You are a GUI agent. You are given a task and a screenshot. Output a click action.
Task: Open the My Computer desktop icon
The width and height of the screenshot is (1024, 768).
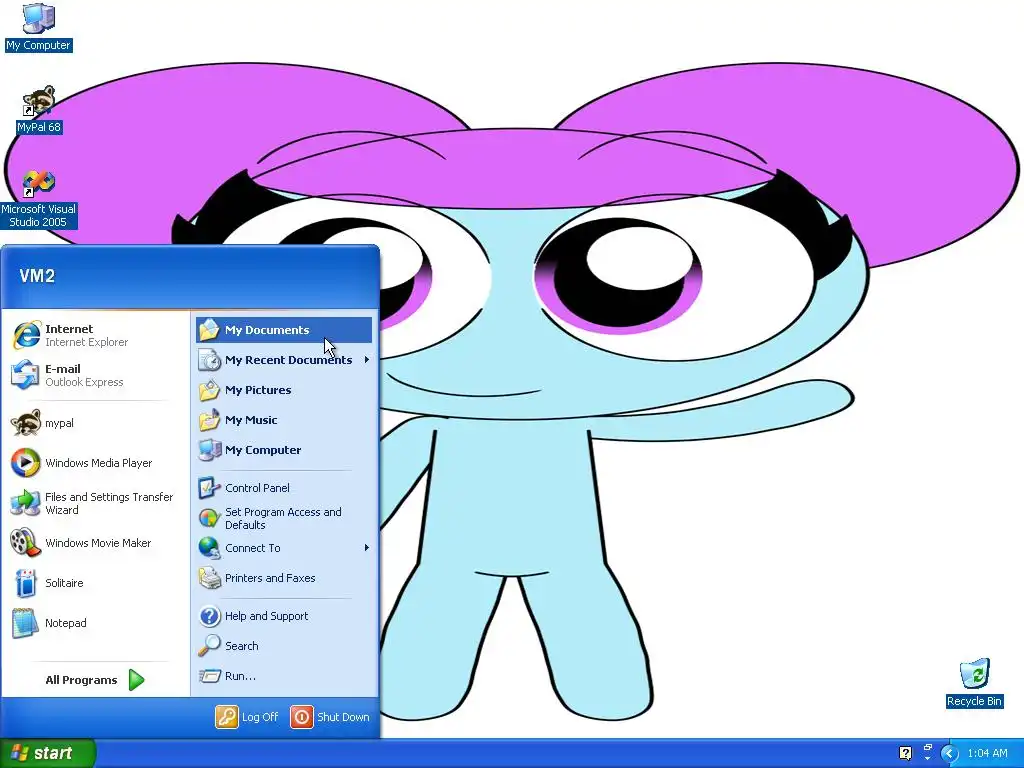(39, 27)
